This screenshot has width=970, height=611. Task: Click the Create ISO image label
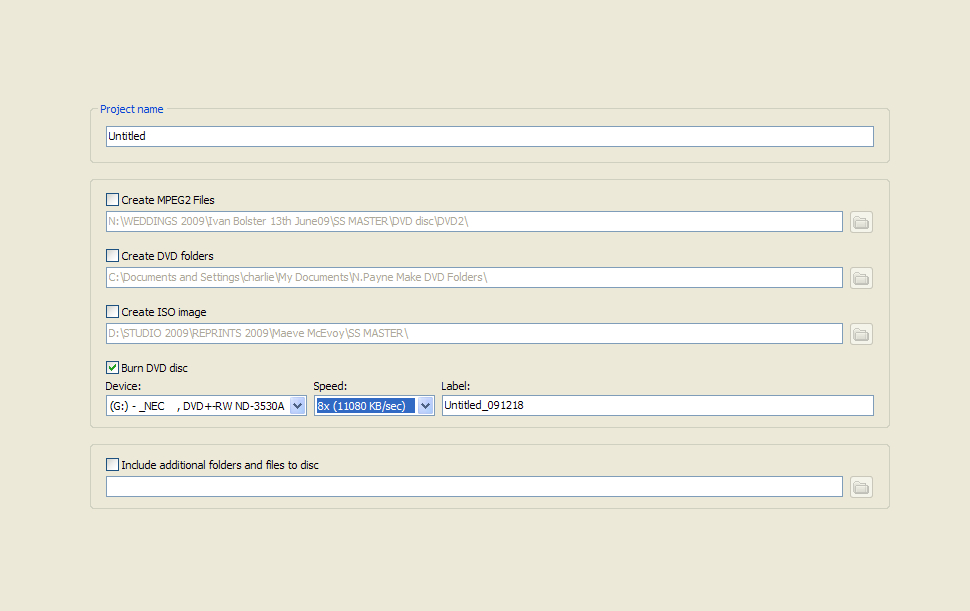[x=163, y=312]
